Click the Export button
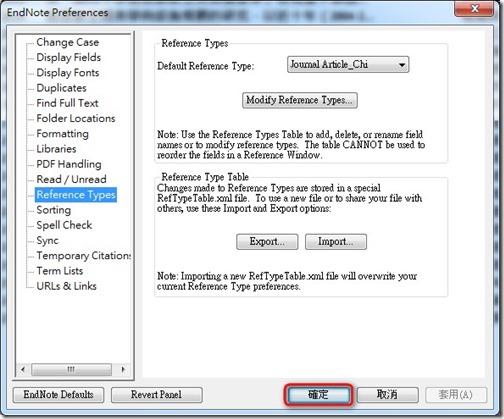Screen dimensions: 504x419 [267, 242]
